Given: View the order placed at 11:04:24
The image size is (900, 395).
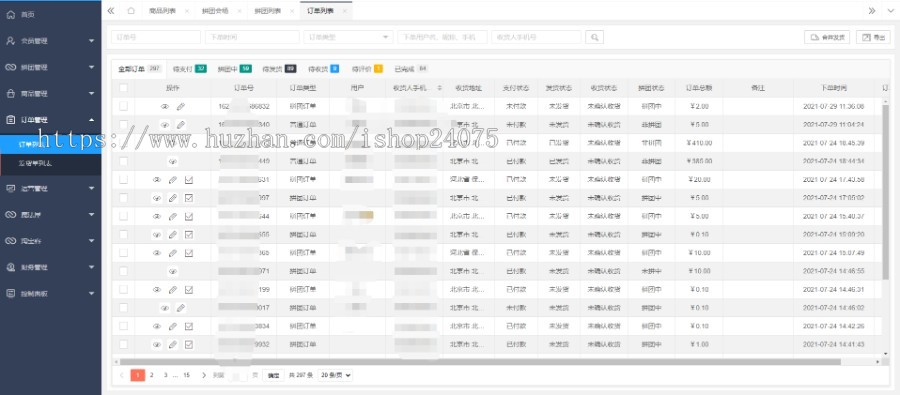Looking at the screenshot, I should tap(165, 125).
